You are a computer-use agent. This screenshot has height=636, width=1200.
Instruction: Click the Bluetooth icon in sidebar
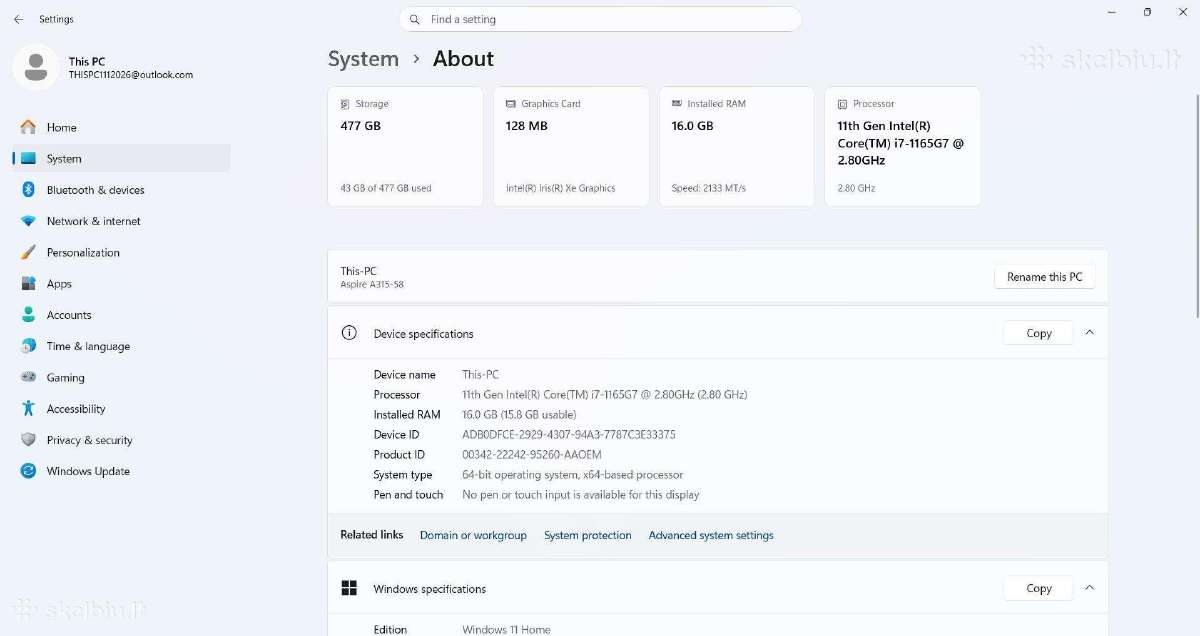click(x=28, y=190)
